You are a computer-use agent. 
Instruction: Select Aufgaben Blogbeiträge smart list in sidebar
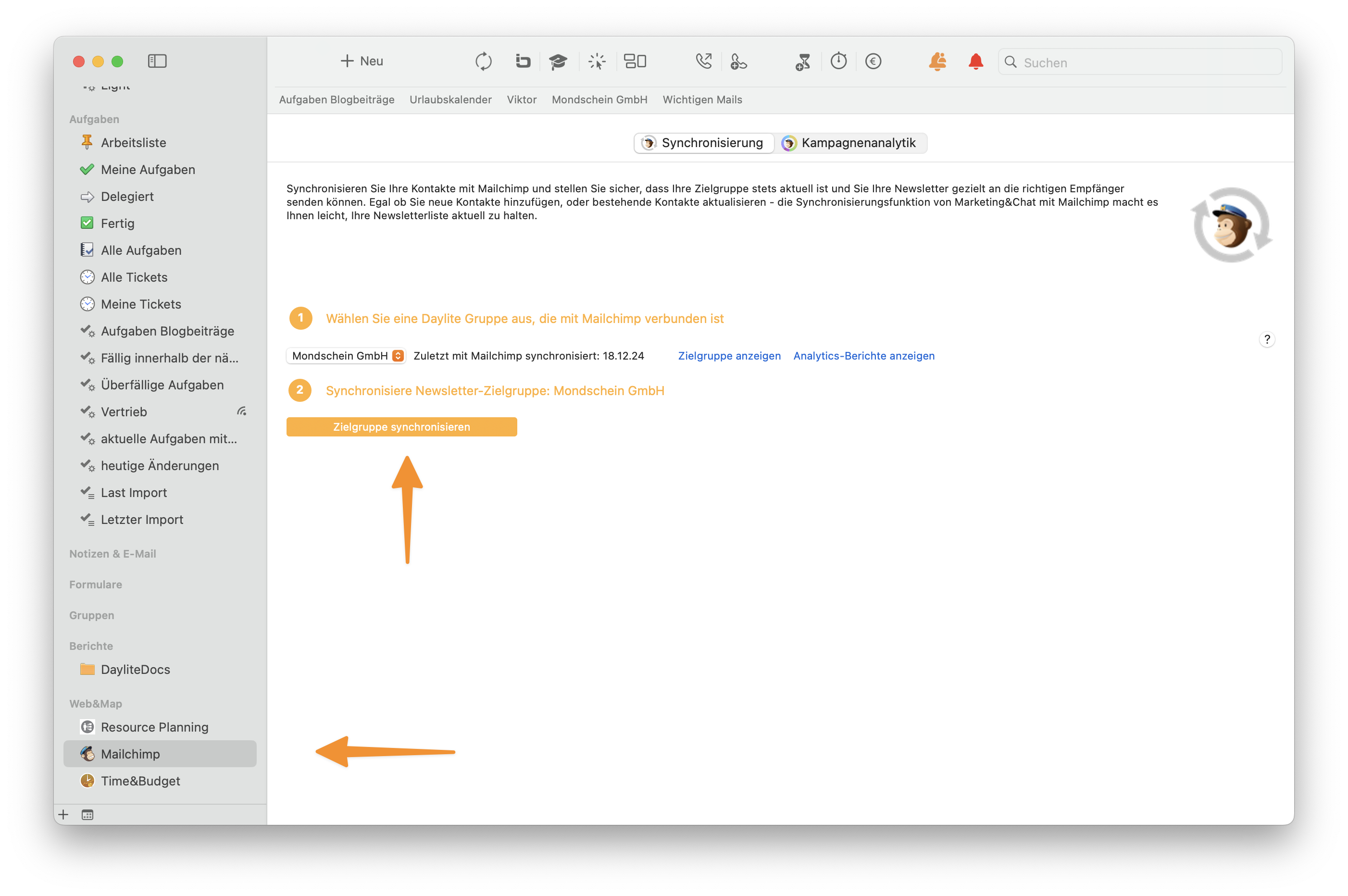[x=160, y=331]
